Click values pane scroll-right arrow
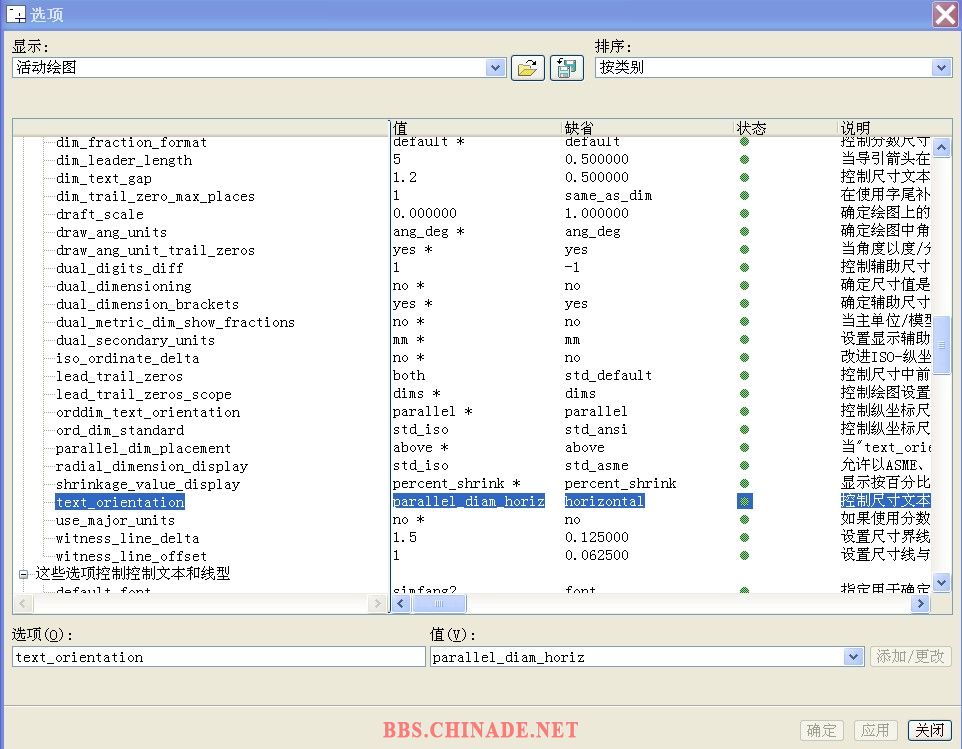 tap(920, 604)
